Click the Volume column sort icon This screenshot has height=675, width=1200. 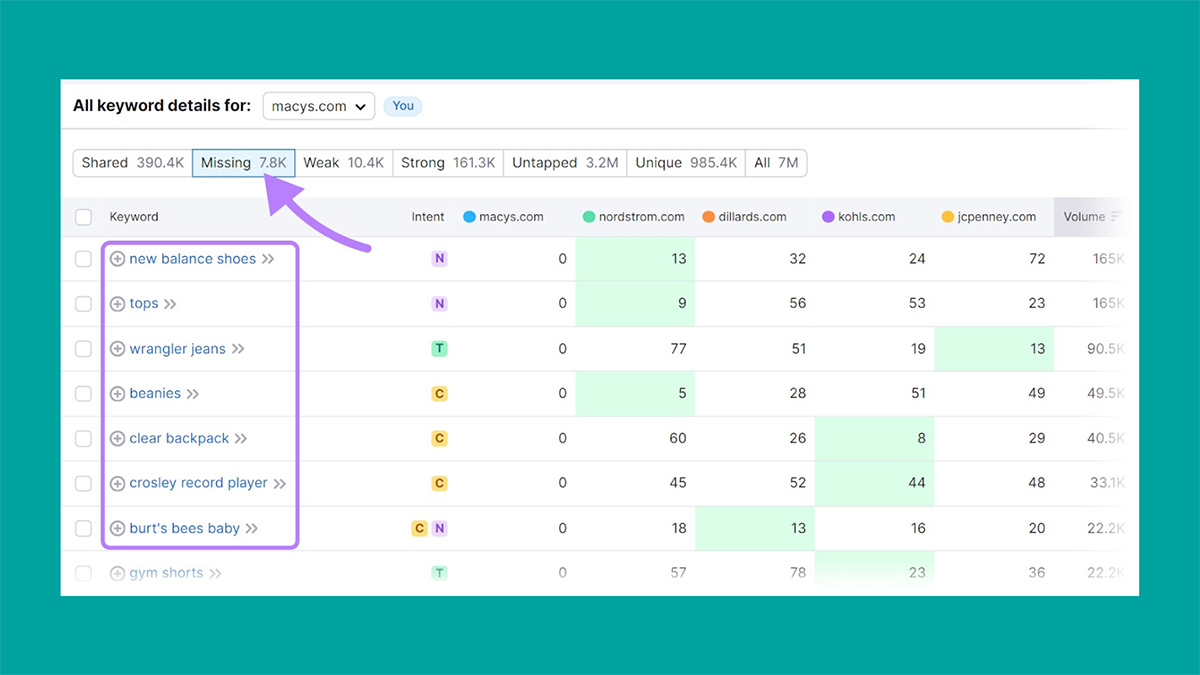tap(1116, 217)
